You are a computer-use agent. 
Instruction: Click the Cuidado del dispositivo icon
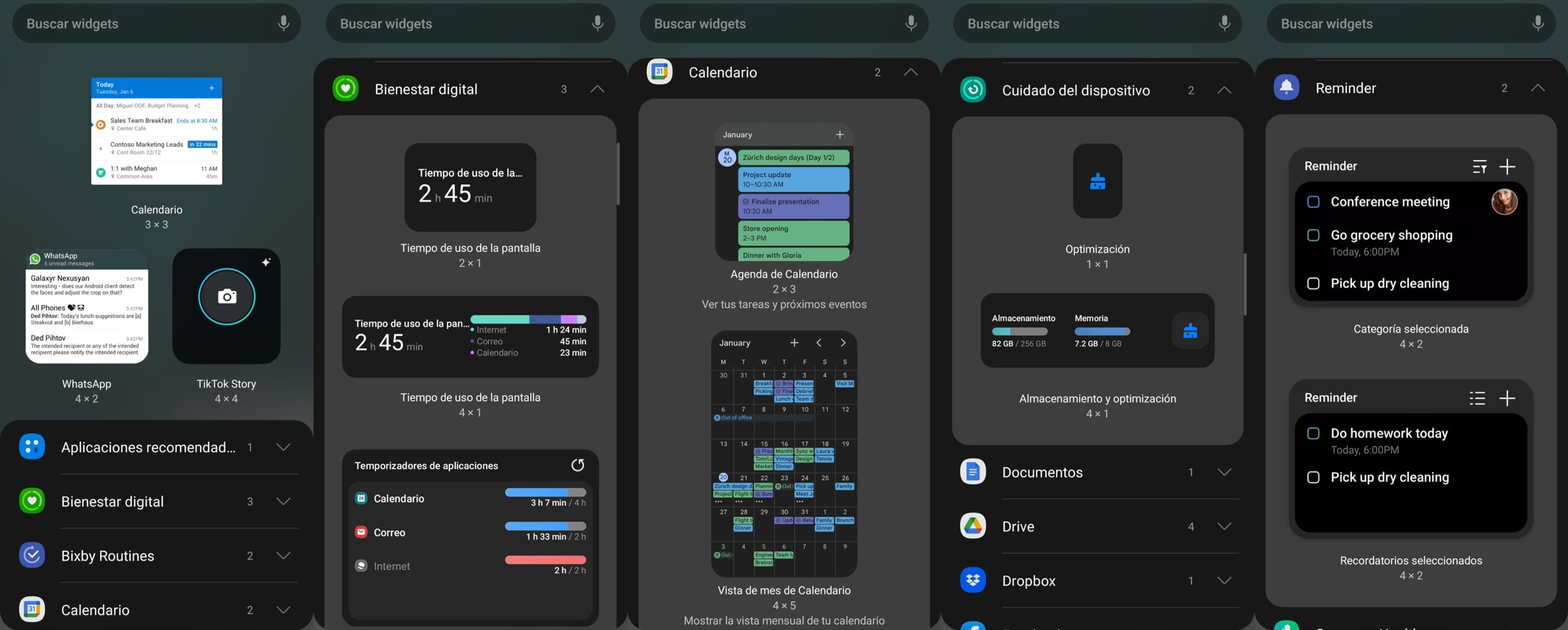[x=973, y=90]
